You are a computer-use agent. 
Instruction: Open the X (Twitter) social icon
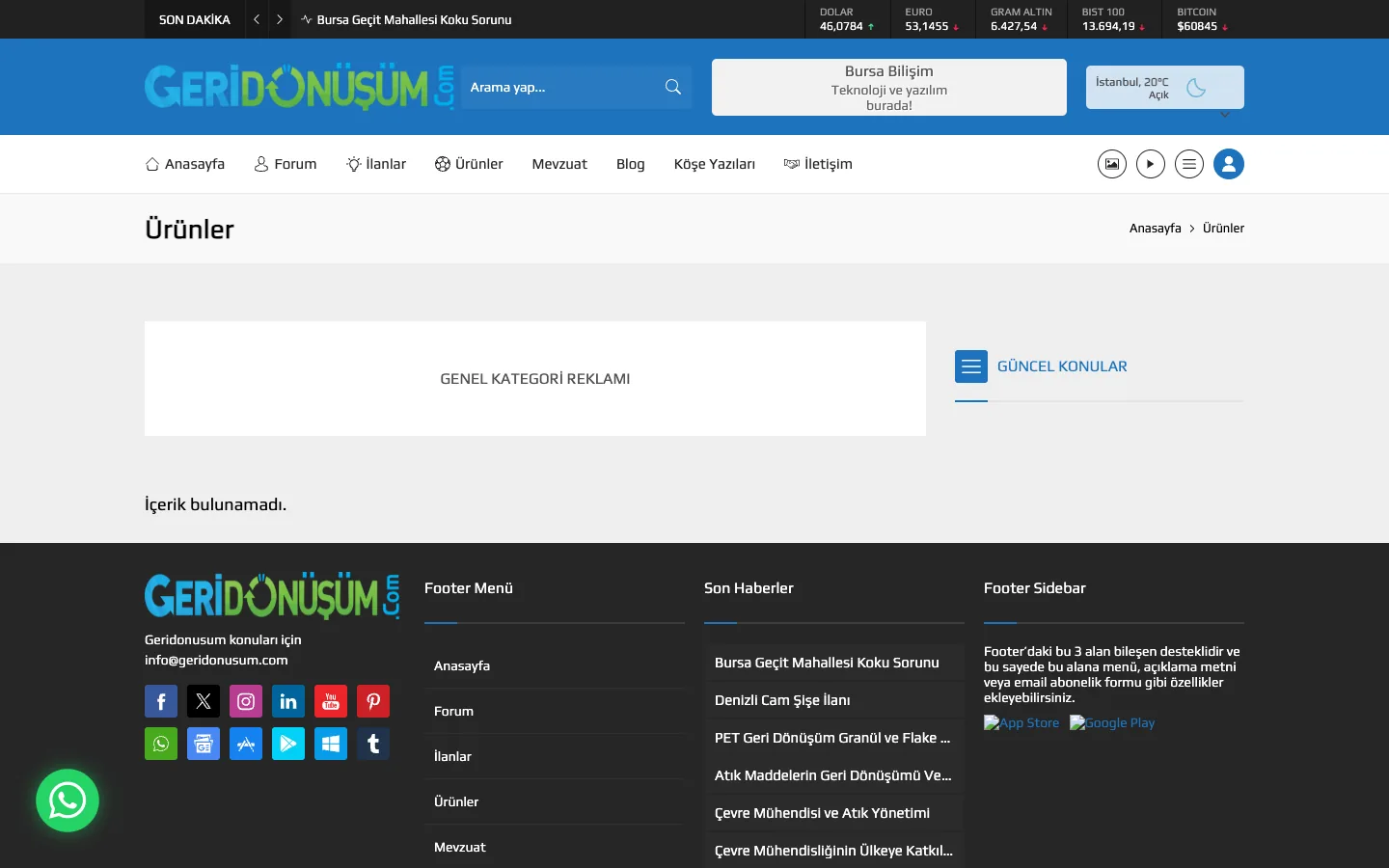pyautogui.click(x=204, y=701)
